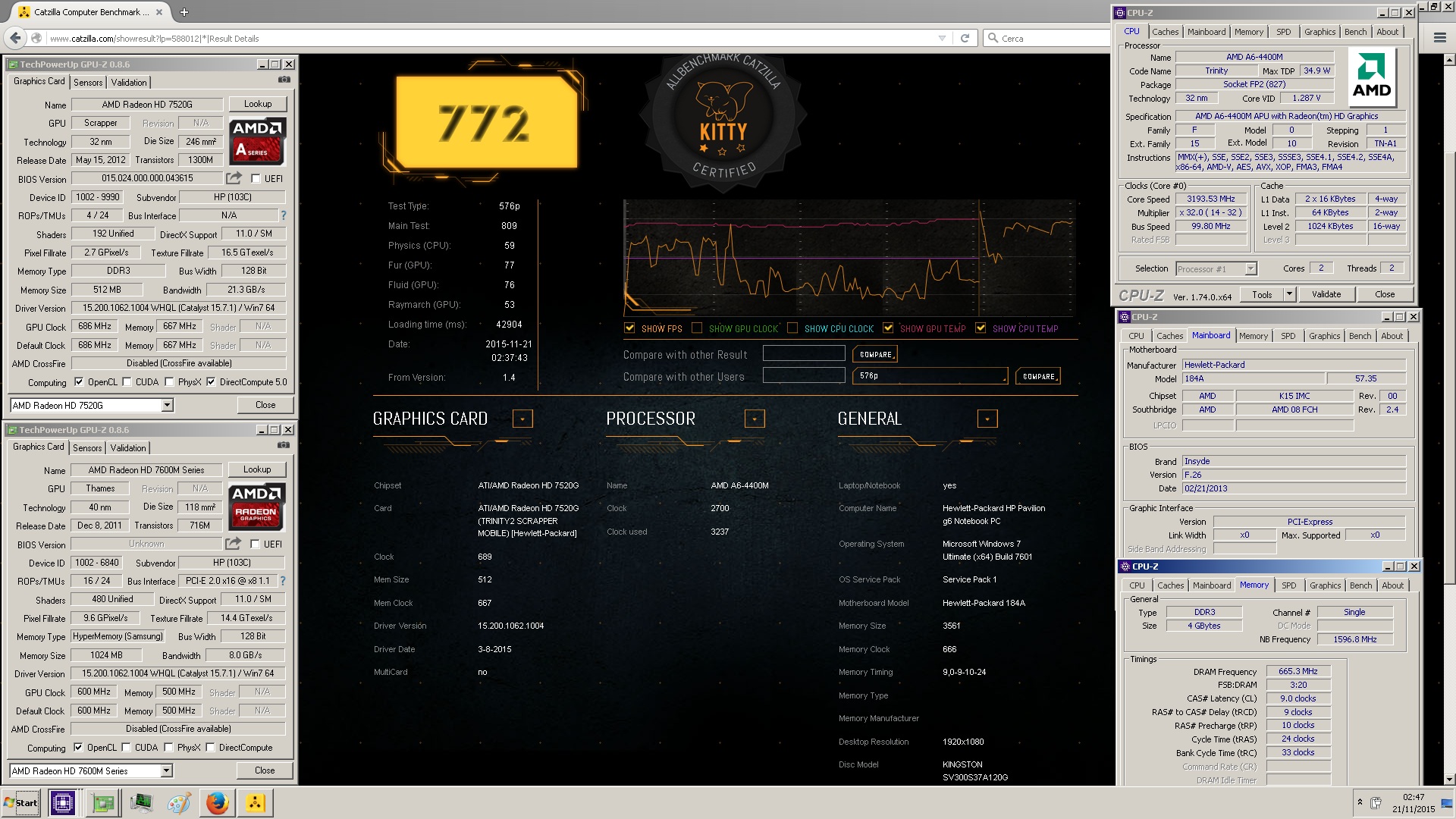Image resolution: width=1456 pixels, height=819 pixels.
Task: Open Paint from the taskbar
Action: (179, 803)
